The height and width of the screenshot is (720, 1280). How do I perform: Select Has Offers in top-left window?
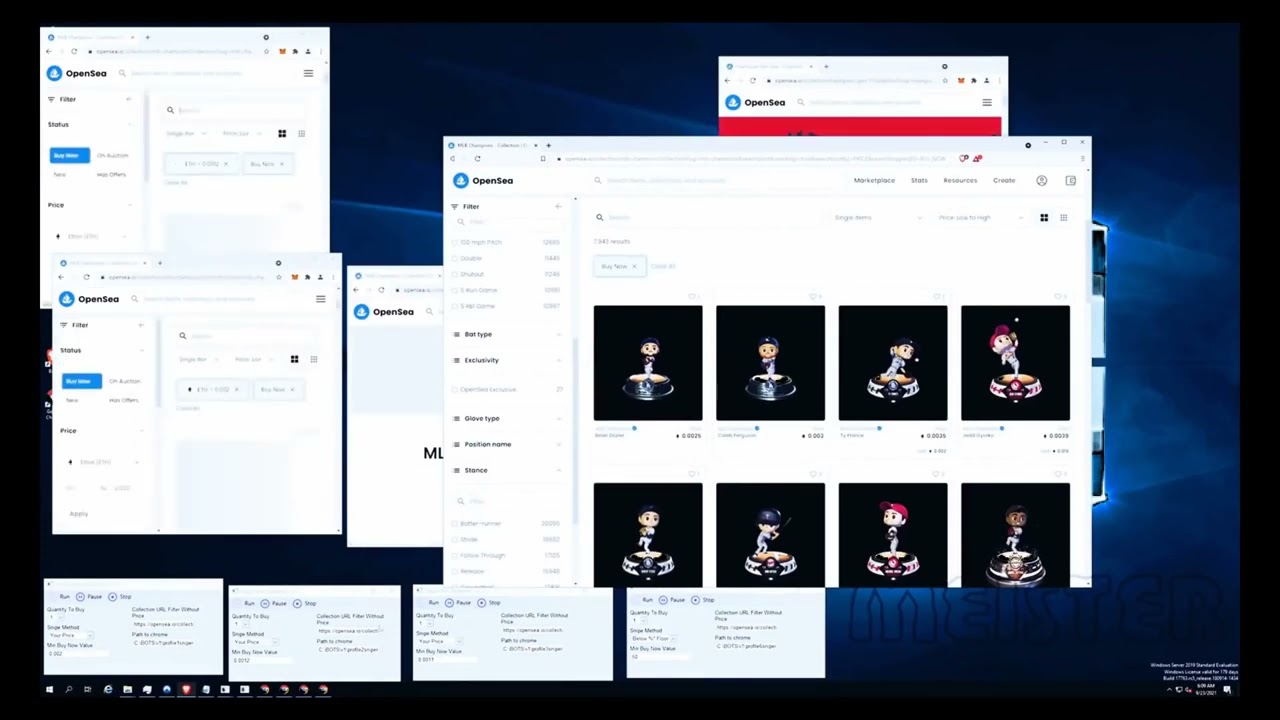click(111, 175)
